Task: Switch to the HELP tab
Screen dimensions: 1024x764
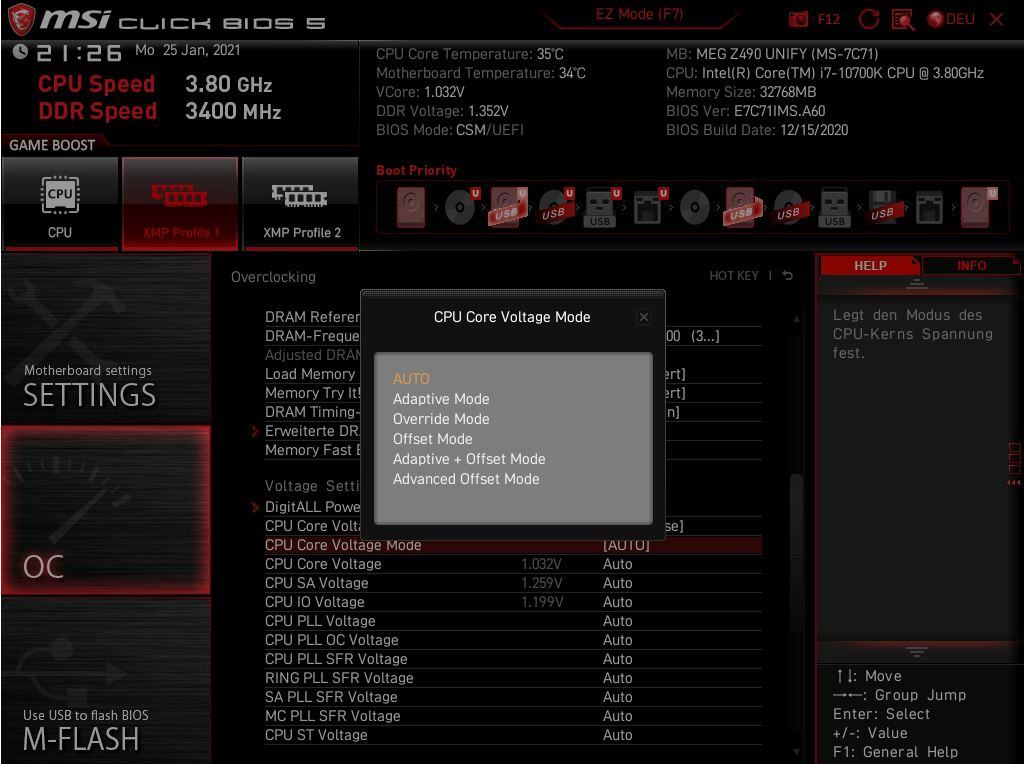Action: coord(870,266)
